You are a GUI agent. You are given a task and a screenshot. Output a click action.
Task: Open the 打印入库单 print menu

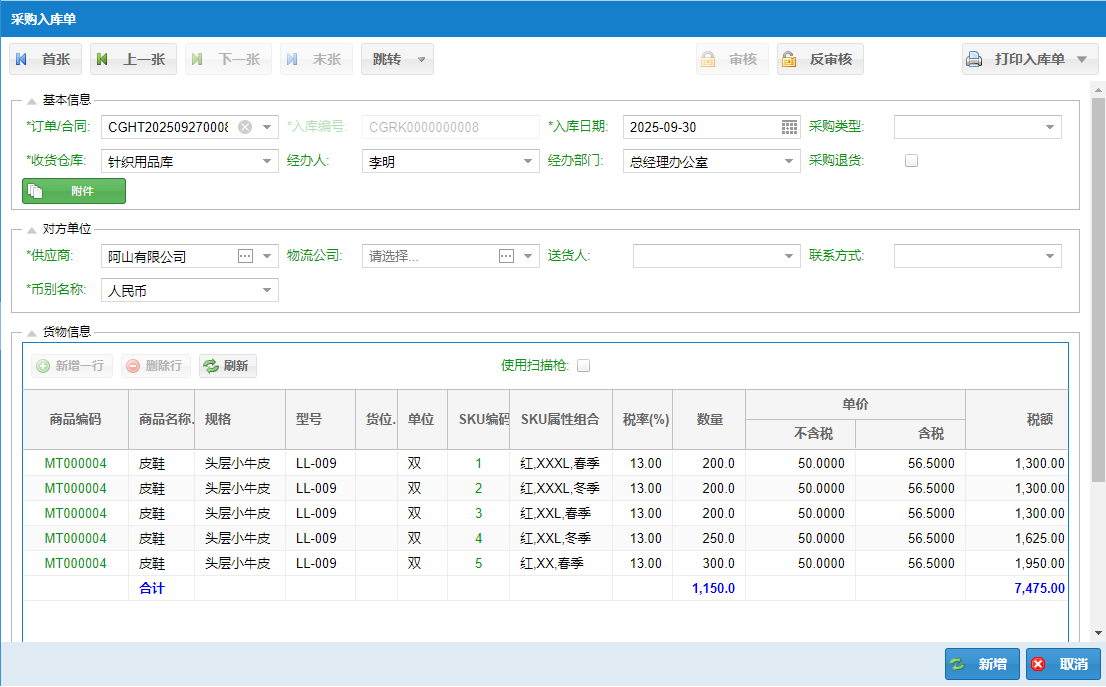click(x=1030, y=60)
